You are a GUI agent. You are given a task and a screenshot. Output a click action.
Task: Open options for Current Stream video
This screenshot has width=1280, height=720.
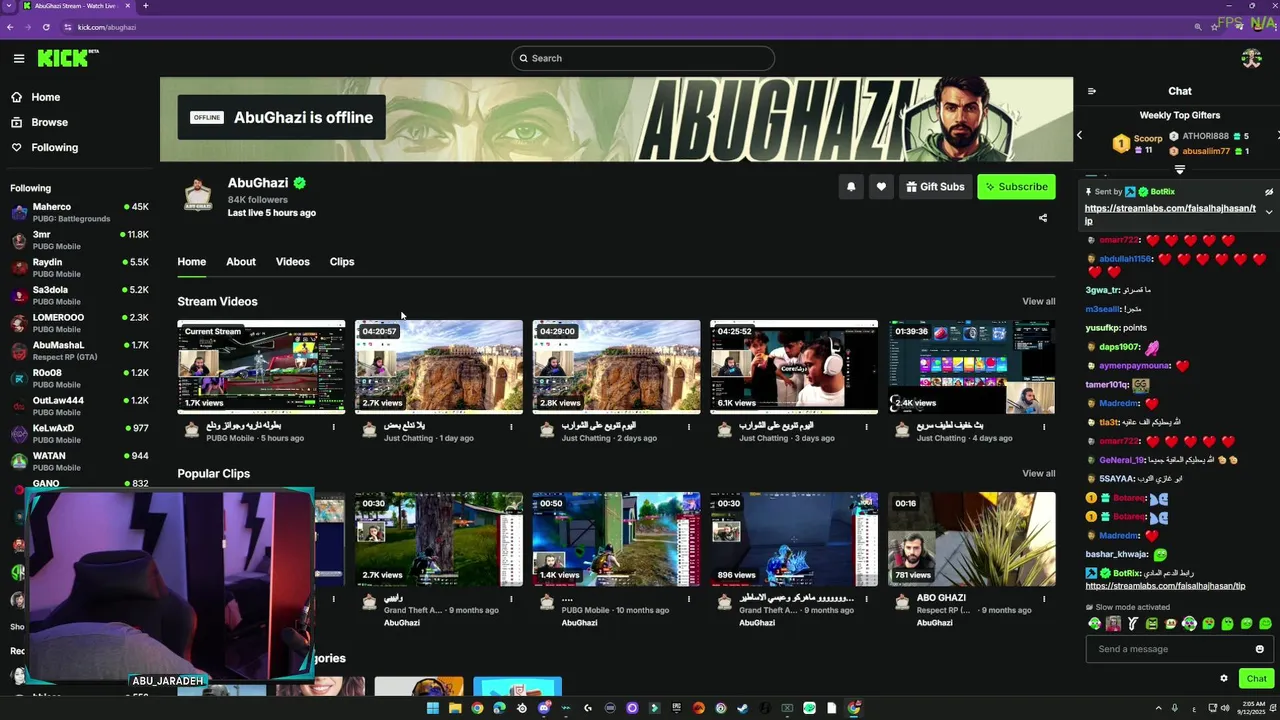point(333,427)
